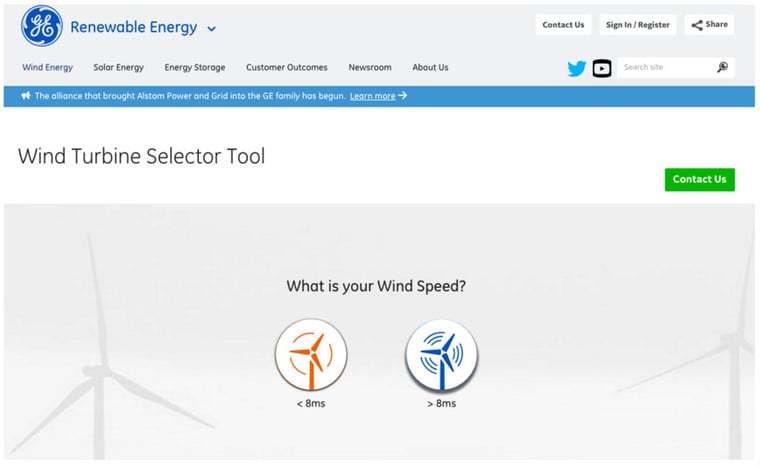Screen dimensions: 760x467
Task: Select the orange low wind turbine icon
Action: 311,355
